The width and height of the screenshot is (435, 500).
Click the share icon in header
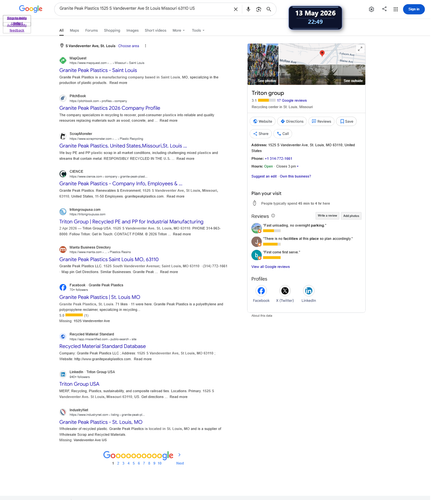click(x=384, y=9)
